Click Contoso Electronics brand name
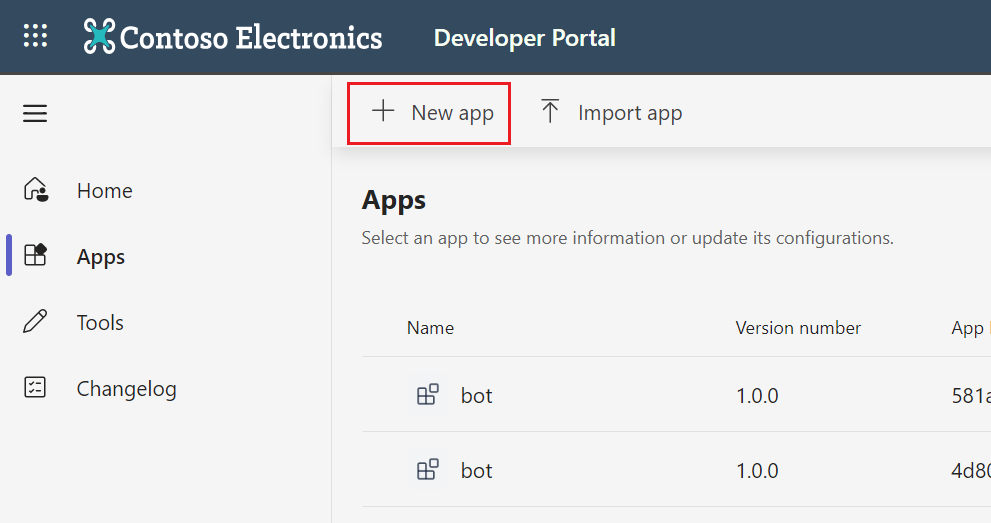991x523 pixels. (251, 37)
